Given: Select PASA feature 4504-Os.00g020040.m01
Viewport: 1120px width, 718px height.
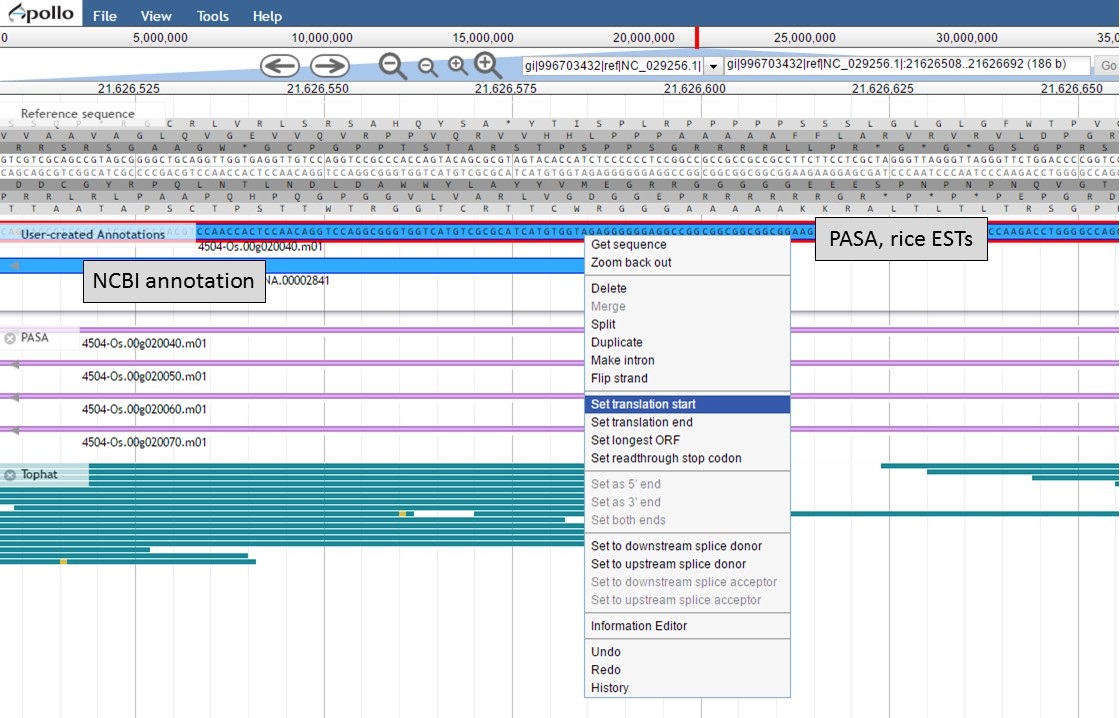Looking at the screenshot, I should point(144,343).
